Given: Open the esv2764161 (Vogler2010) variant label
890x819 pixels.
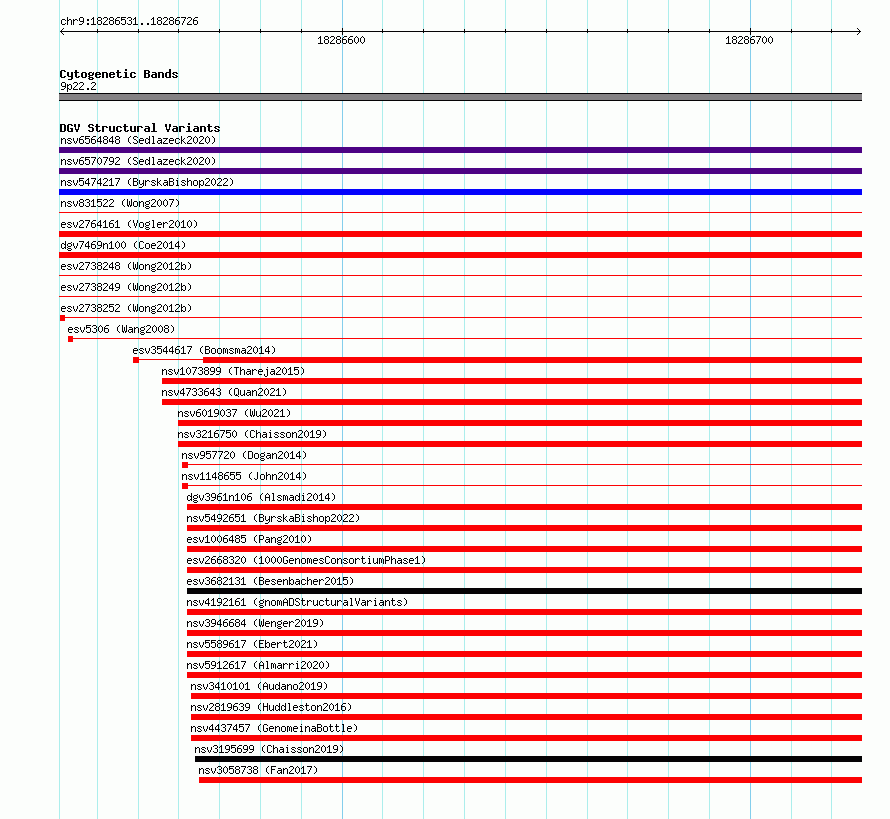Looking at the screenshot, I should (129, 224).
